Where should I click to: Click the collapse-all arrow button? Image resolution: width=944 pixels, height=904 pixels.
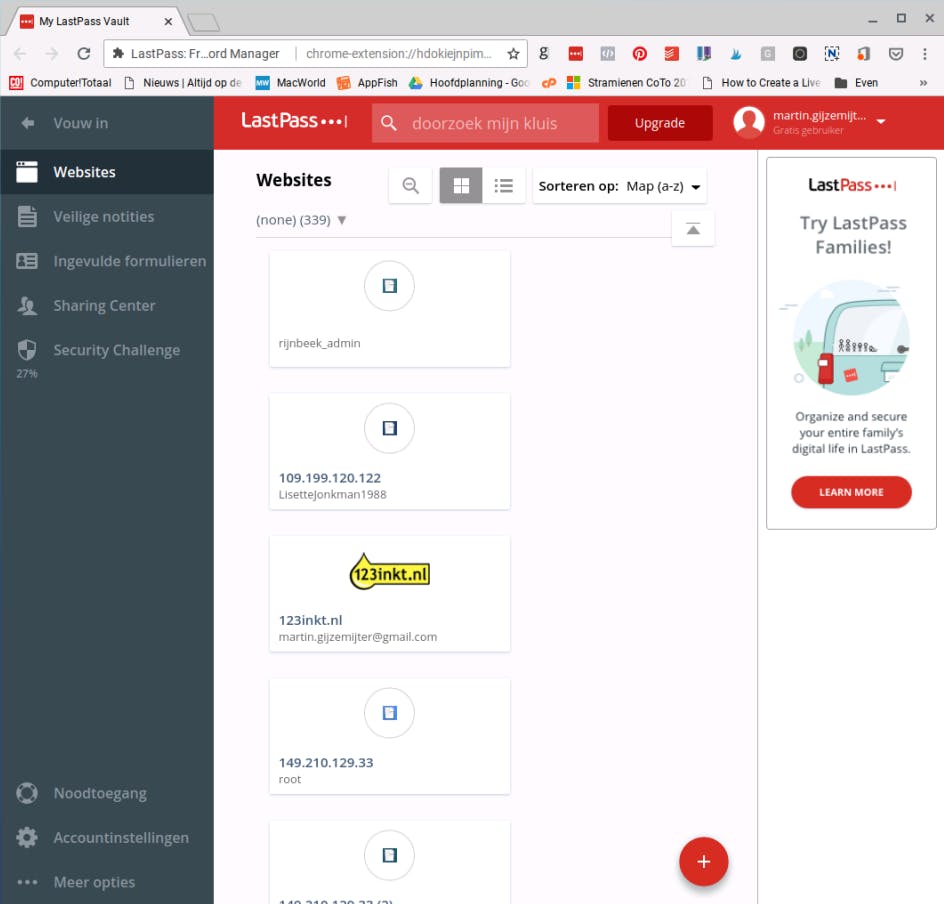pyautogui.click(x=693, y=229)
